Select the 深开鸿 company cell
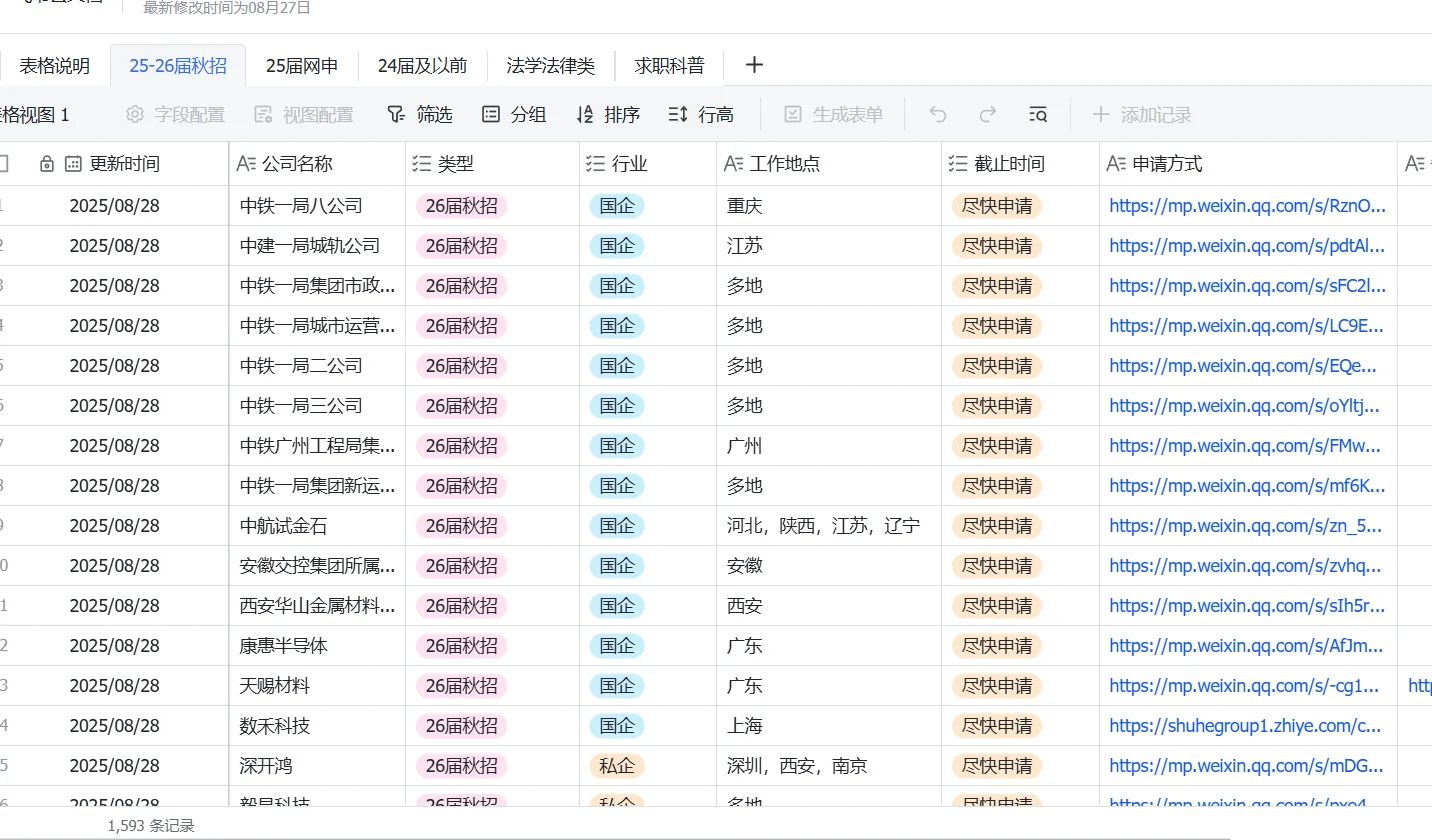This screenshot has height=840, width=1432. tap(318, 766)
